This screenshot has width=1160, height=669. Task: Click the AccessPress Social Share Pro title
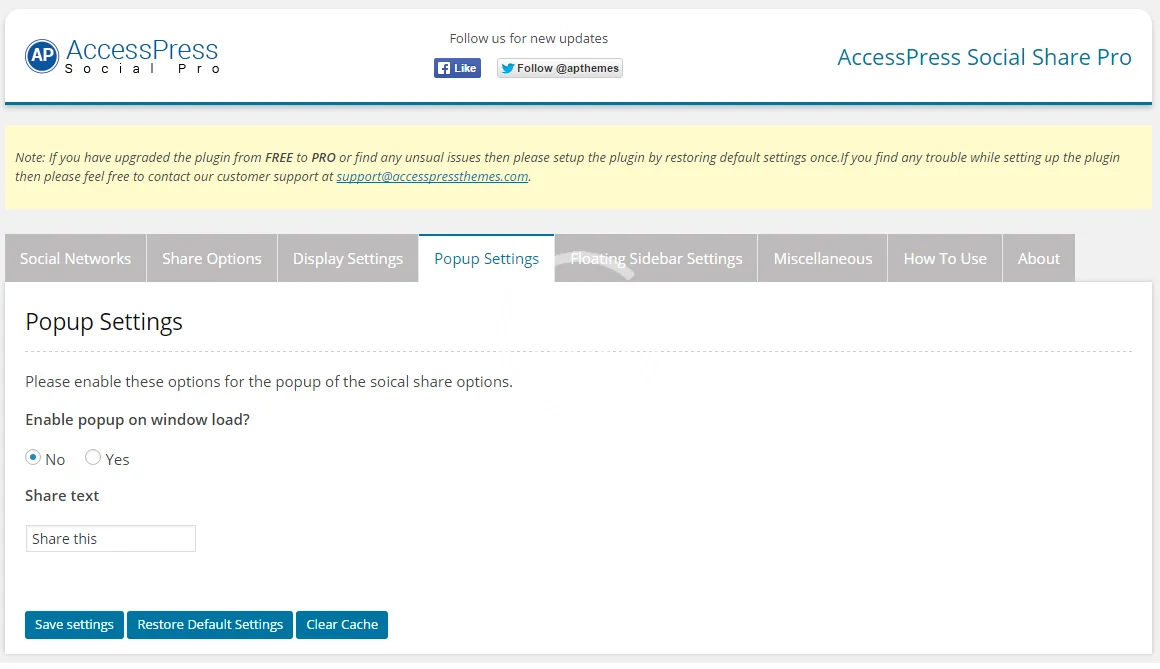pos(984,57)
